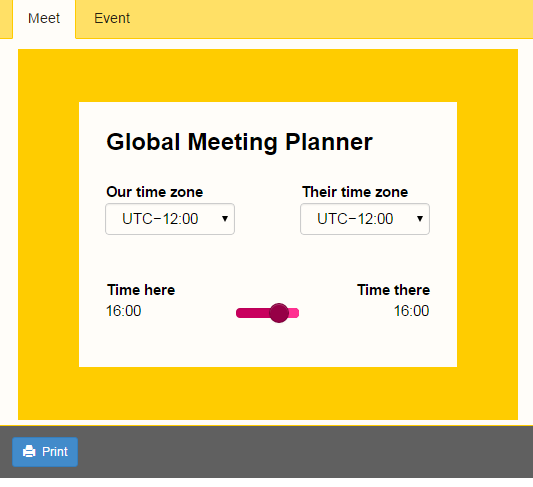Screen dimensions: 533x487
Task: Click the Time there label
Action: [x=393, y=290]
